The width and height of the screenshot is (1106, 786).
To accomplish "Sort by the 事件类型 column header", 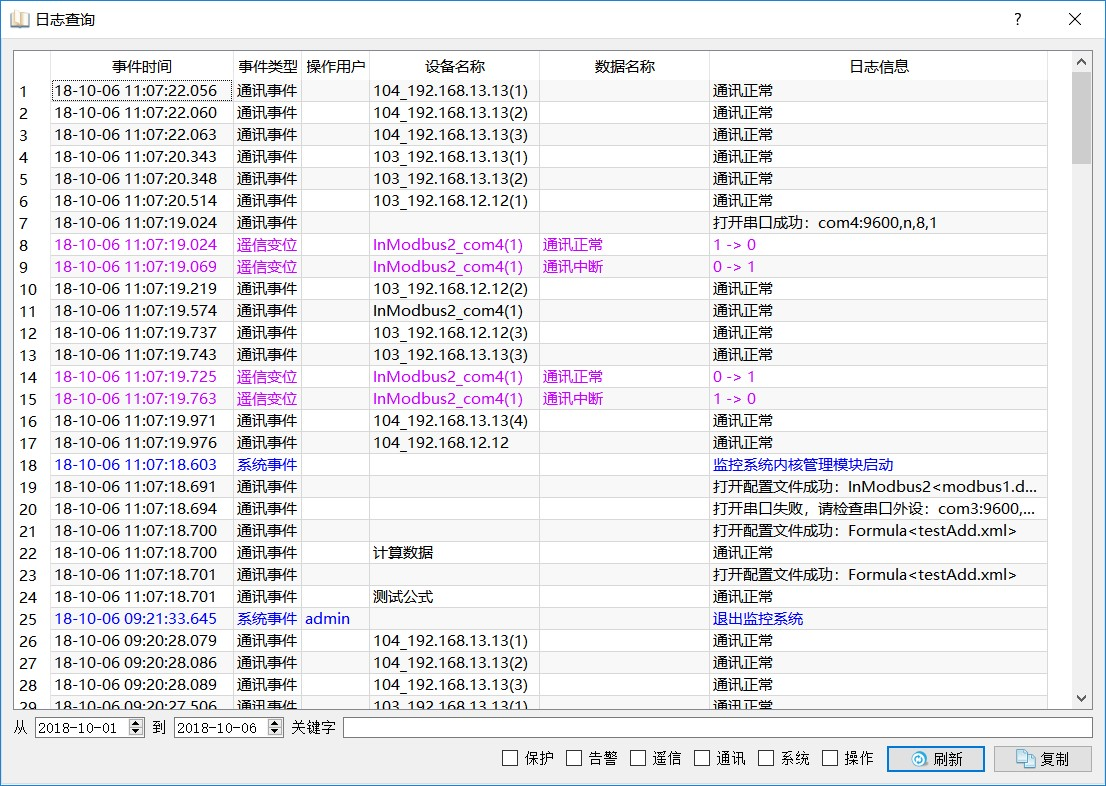I will (267, 67).
